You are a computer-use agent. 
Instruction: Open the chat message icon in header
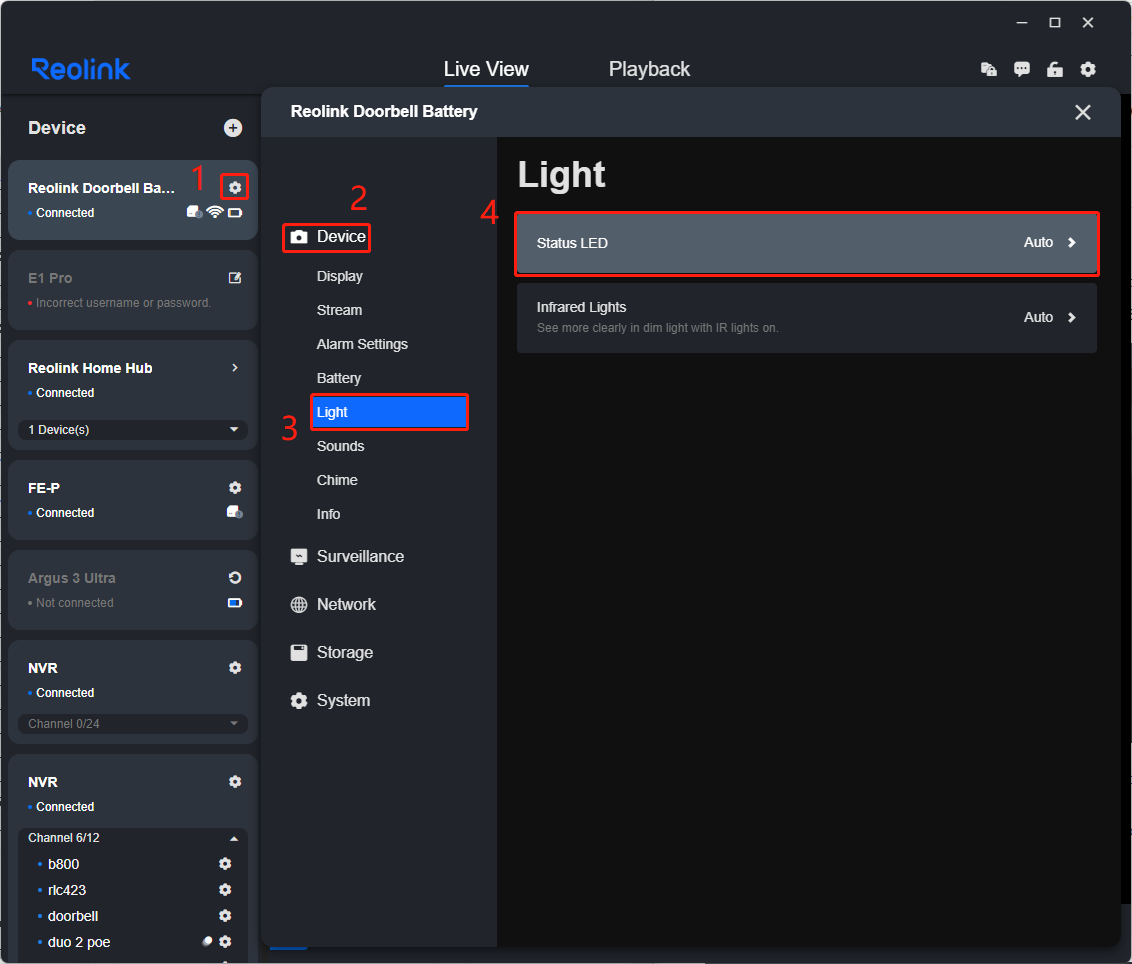point(1022,69)
